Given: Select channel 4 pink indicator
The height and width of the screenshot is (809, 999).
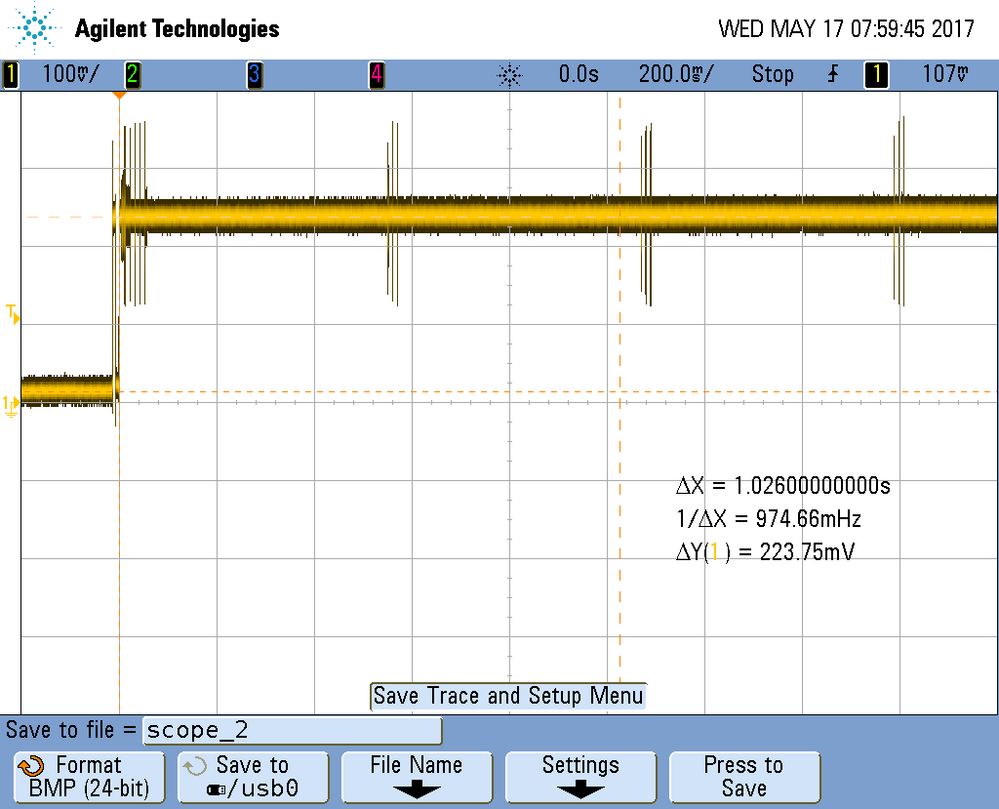Looking at the screenshot, I should pyautogui.click(x=377, y=75).
